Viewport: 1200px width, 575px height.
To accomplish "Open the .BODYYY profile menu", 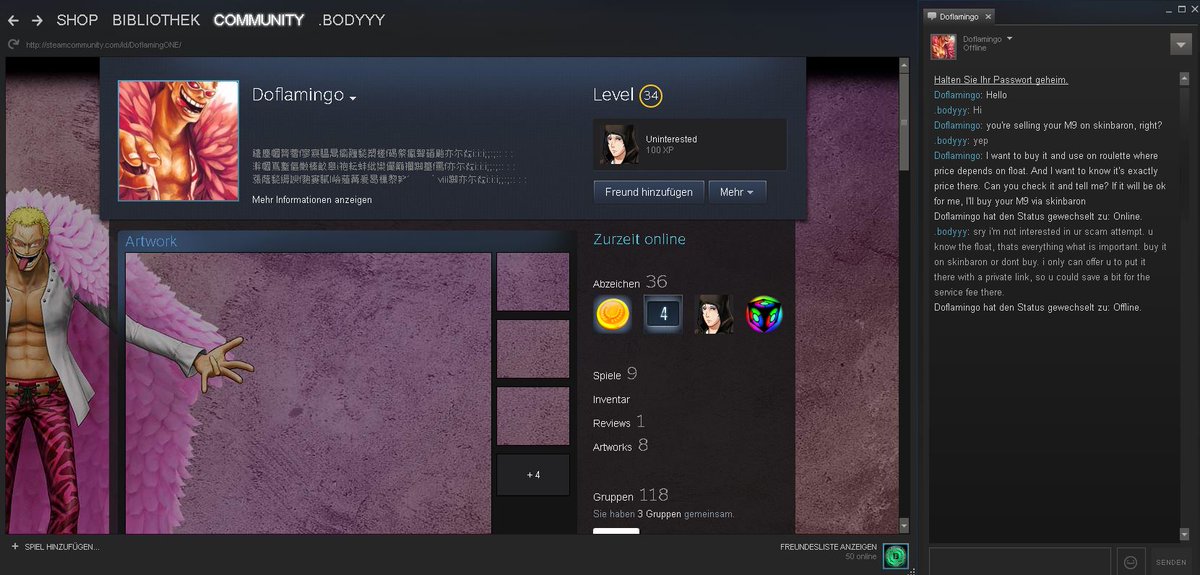I will pyautogui.click(x=351, y=20).
